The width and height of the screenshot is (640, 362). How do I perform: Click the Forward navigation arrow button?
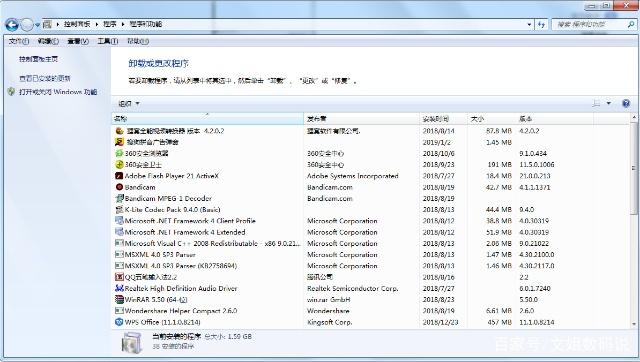coord(27,25)
